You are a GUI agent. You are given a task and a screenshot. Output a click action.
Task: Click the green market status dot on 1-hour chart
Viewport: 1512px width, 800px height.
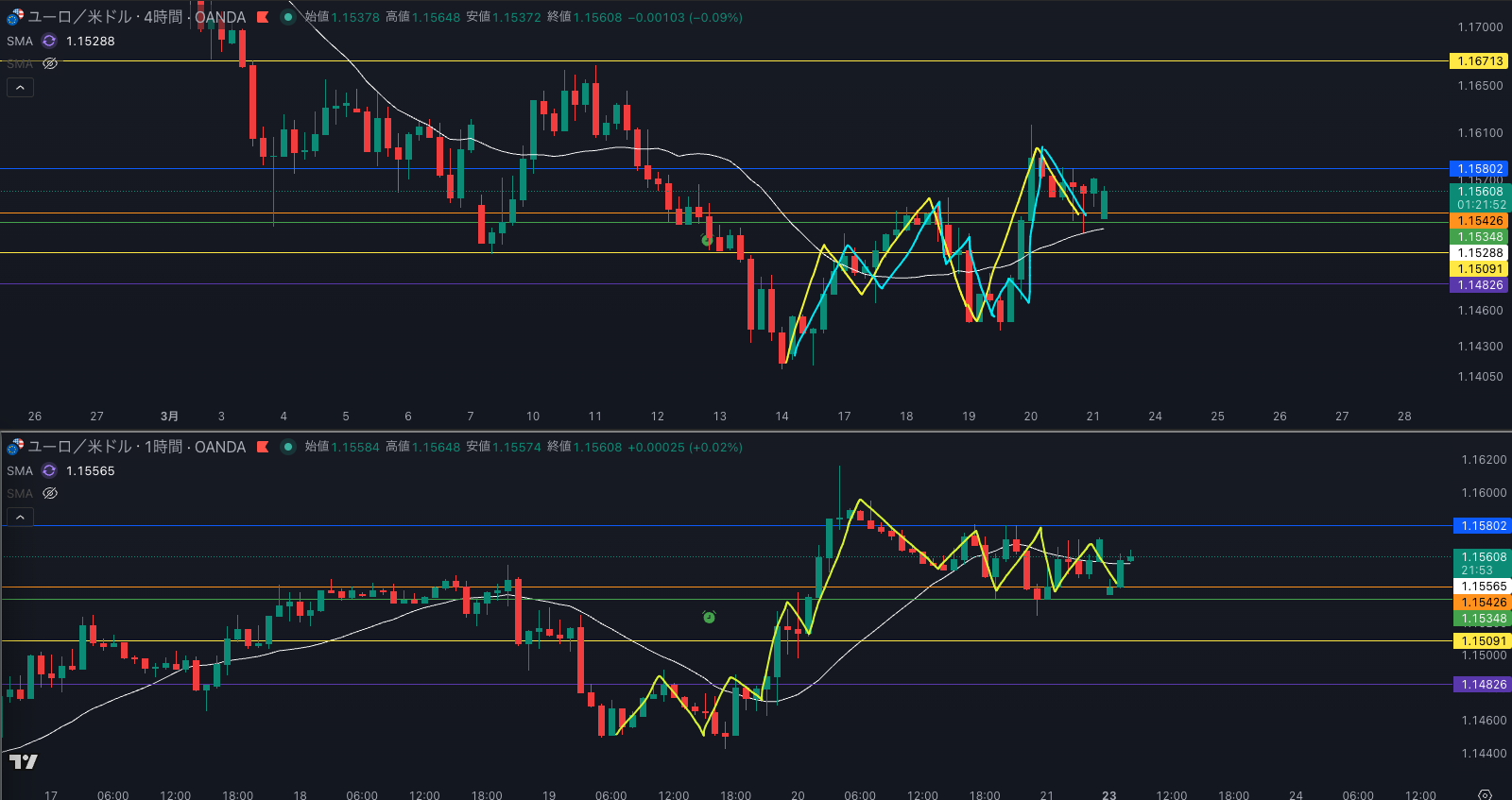pos(288,447)
